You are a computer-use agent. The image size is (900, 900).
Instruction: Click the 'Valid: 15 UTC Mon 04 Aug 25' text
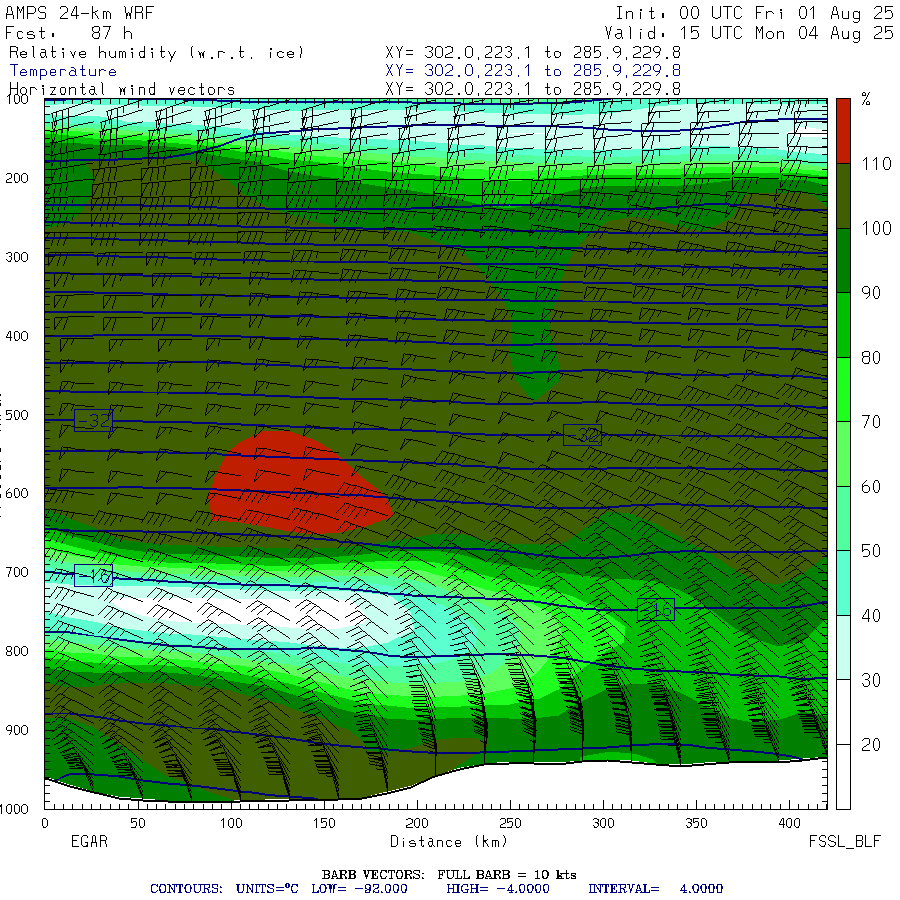tap(748, 33)
